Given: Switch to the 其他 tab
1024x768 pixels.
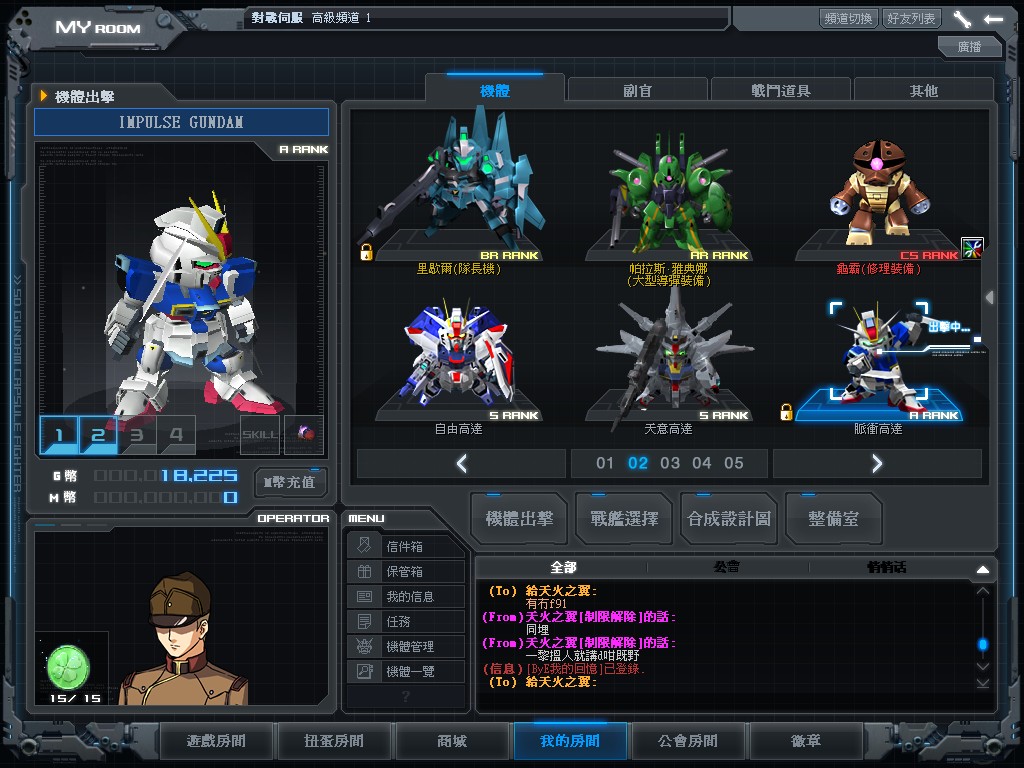Looking at the screenshot, I should point(923,91).
